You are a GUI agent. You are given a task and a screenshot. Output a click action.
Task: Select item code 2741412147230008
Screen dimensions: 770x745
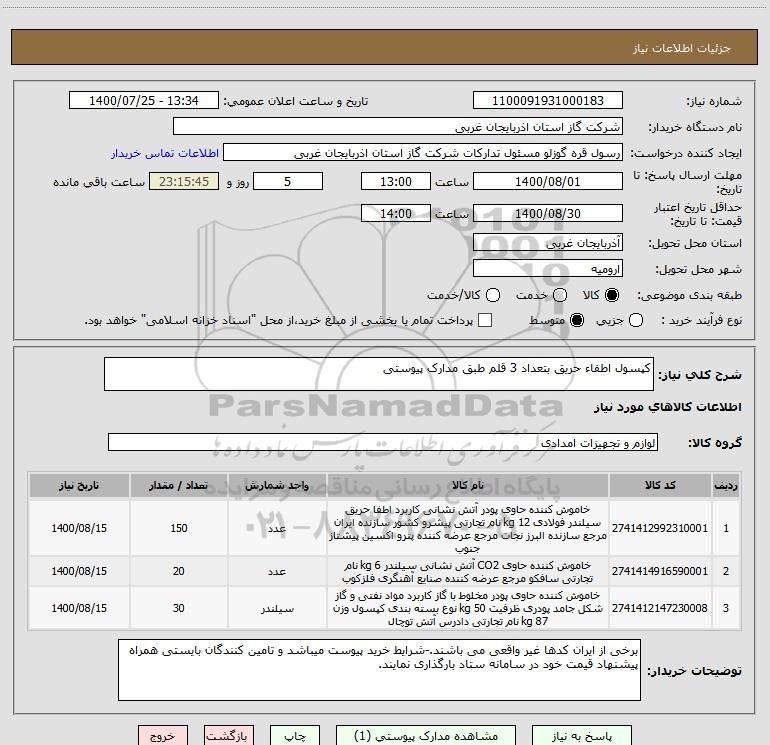660,608
